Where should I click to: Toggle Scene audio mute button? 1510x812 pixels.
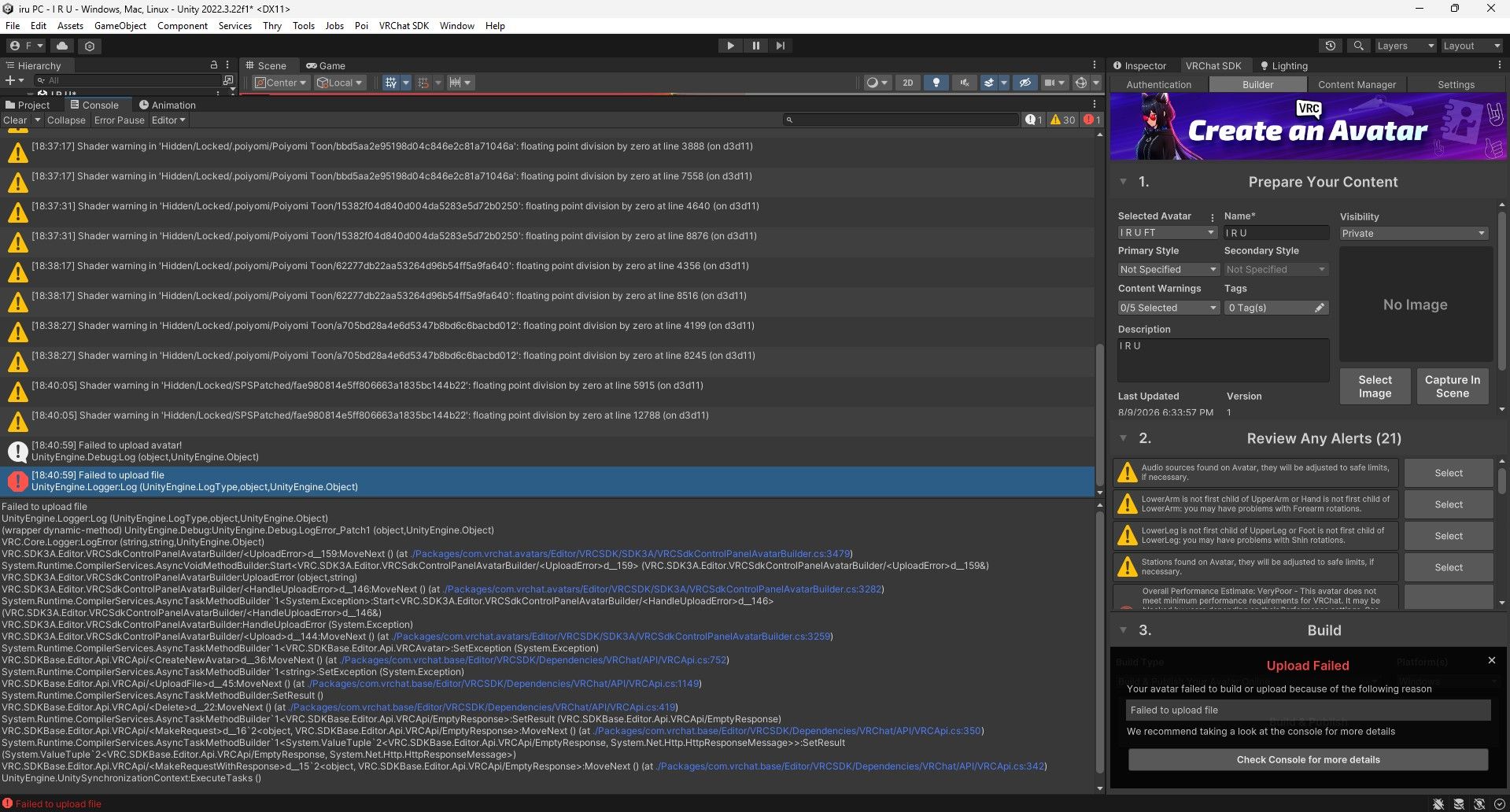[964, 83]
